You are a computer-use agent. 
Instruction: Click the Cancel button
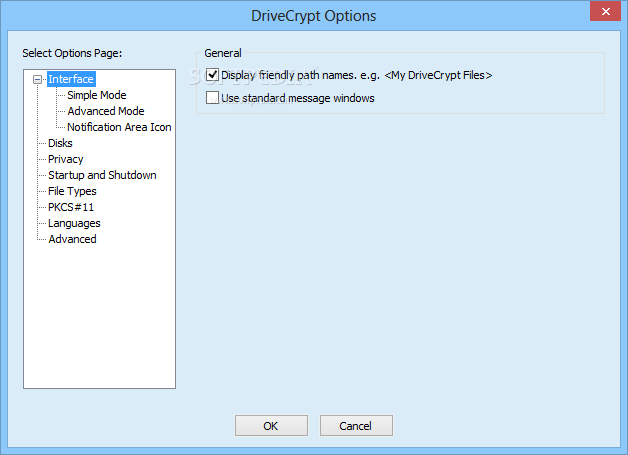pos(356,425)
